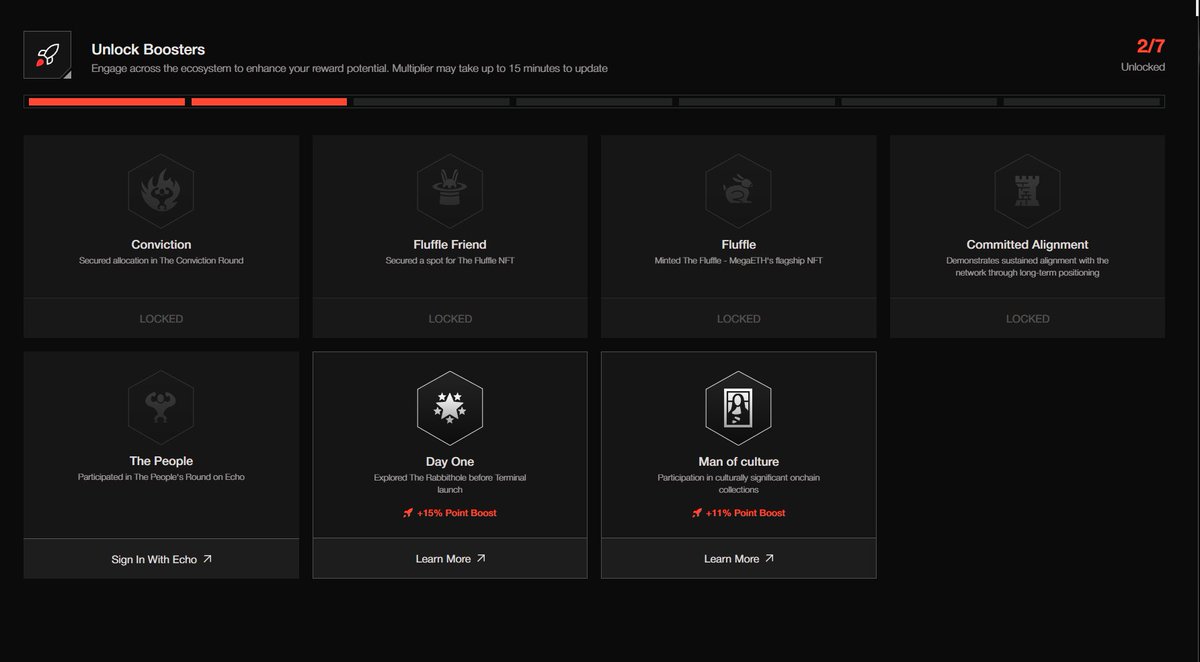Screen dimensions: 1200x662
Task: Click 'Secured allocation in The Conviction Round' text
Action: [x=161, y=260]
